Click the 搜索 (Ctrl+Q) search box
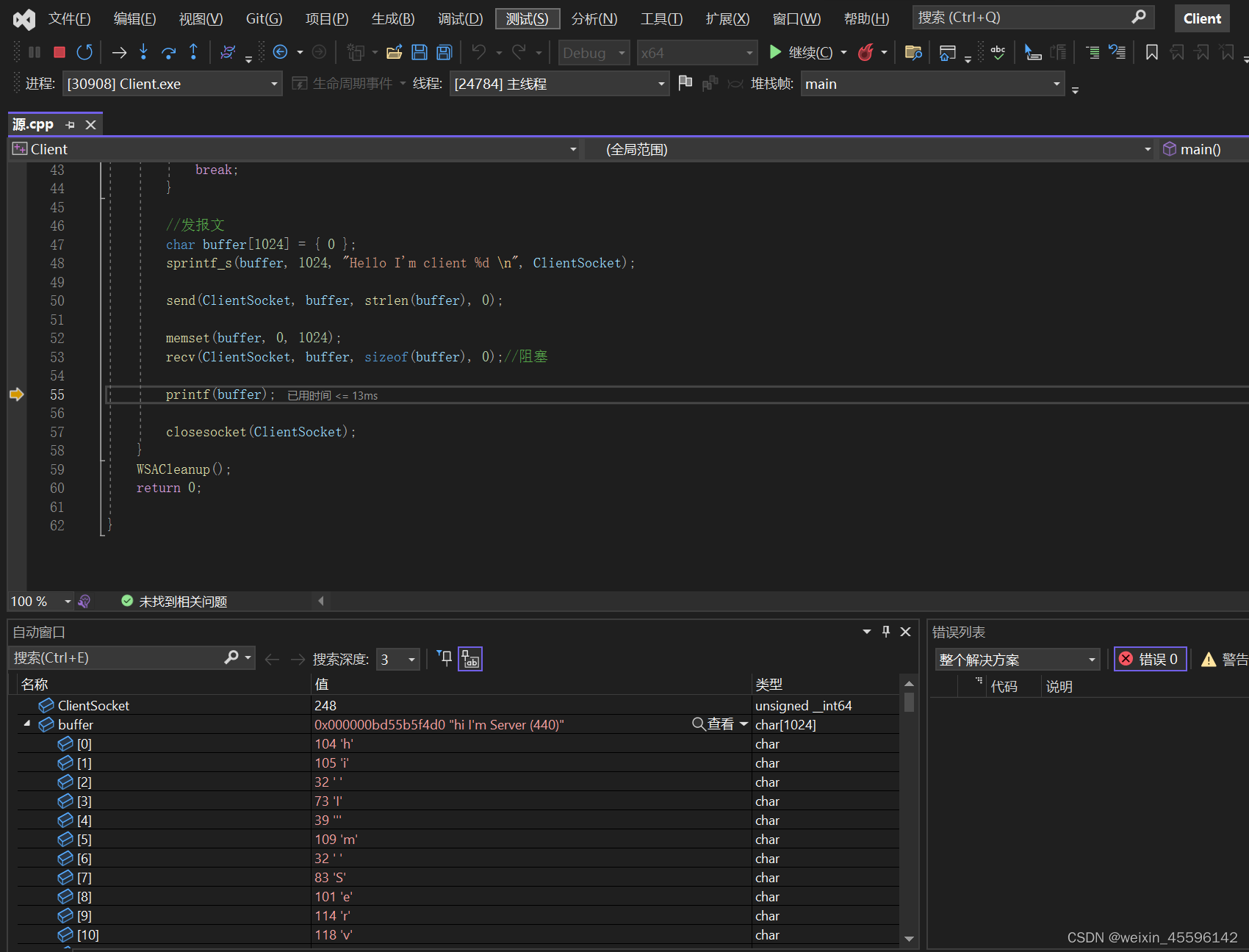This screenshot has width=1249, height=952. tap(1021, 18)
